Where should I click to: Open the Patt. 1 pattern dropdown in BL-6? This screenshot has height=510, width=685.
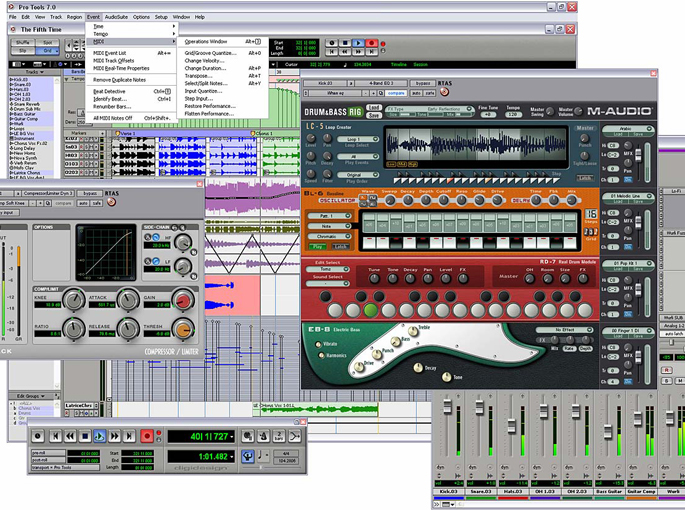329,216
